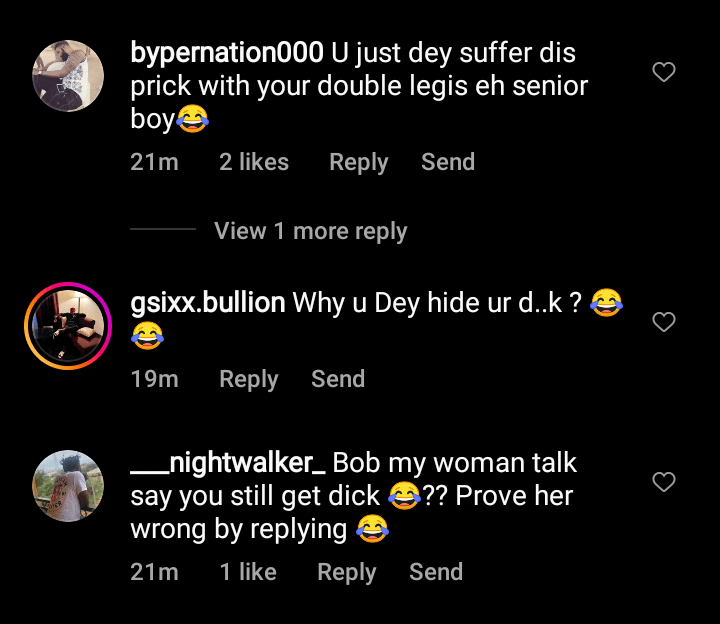Open the bypernation000 username link

(227, 52)
